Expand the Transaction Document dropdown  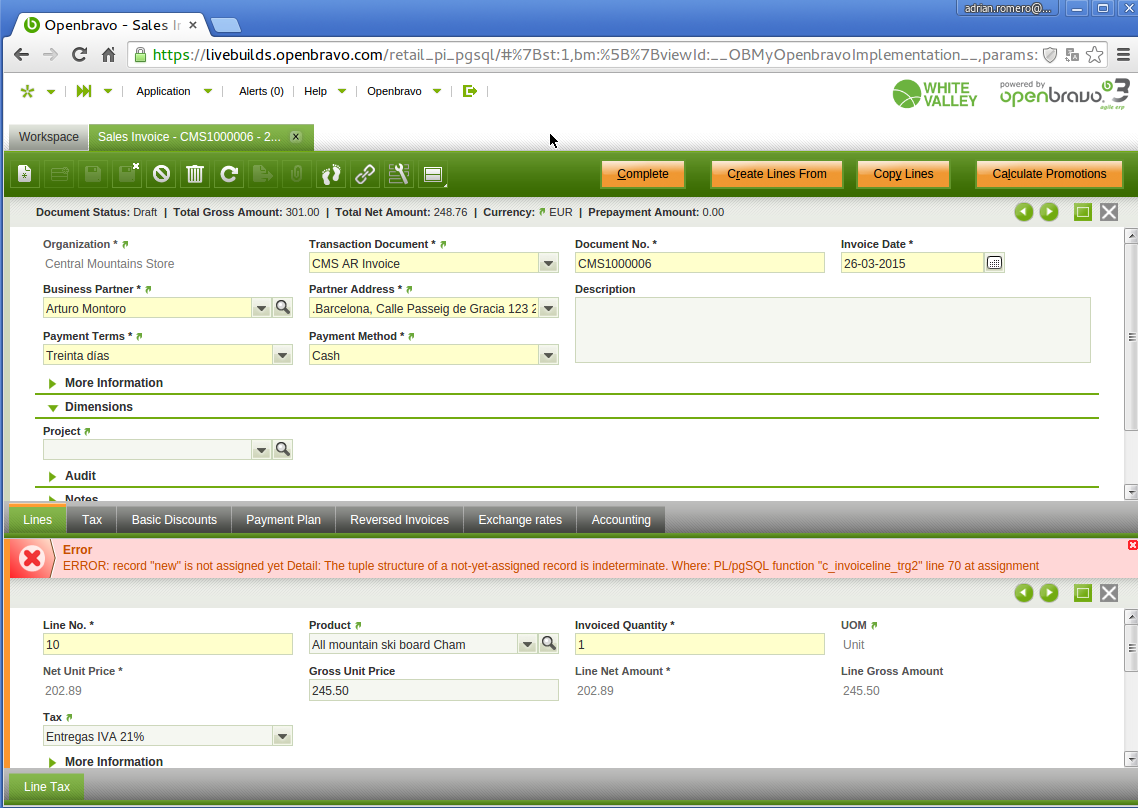(x=548, y=264)
